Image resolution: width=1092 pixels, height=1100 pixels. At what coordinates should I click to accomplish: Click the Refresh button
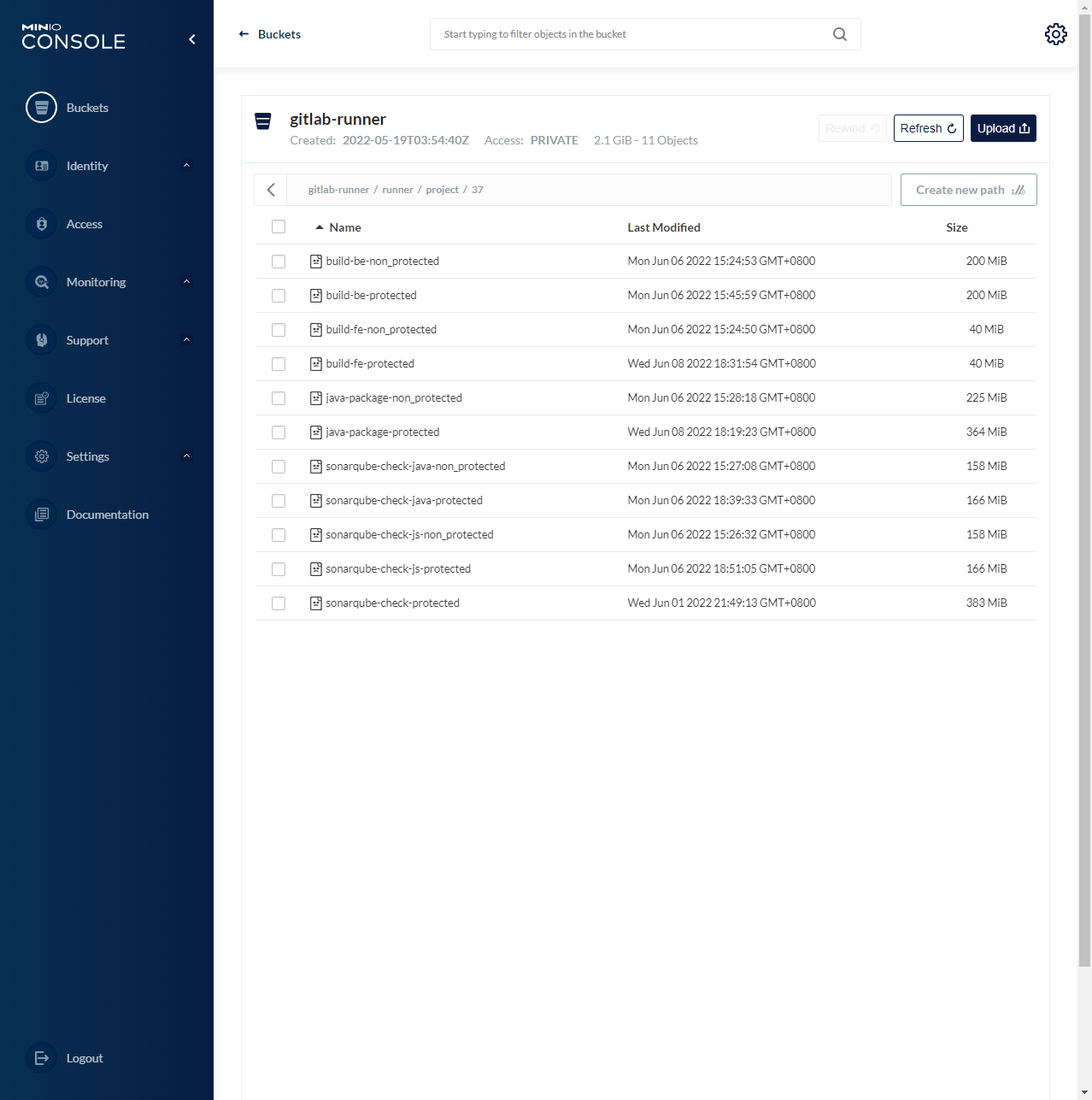[929, 128]
